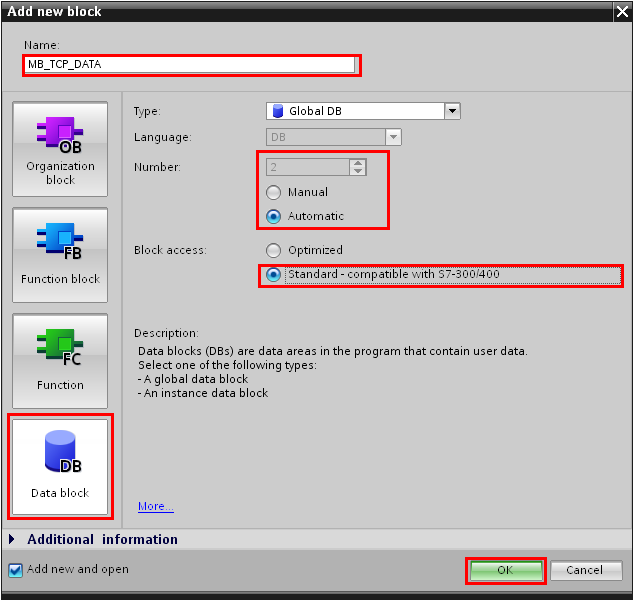This screenshot has height=601, width=634.
Task: Toggle the Add new and open checkbox
Action: pos(15,570)
